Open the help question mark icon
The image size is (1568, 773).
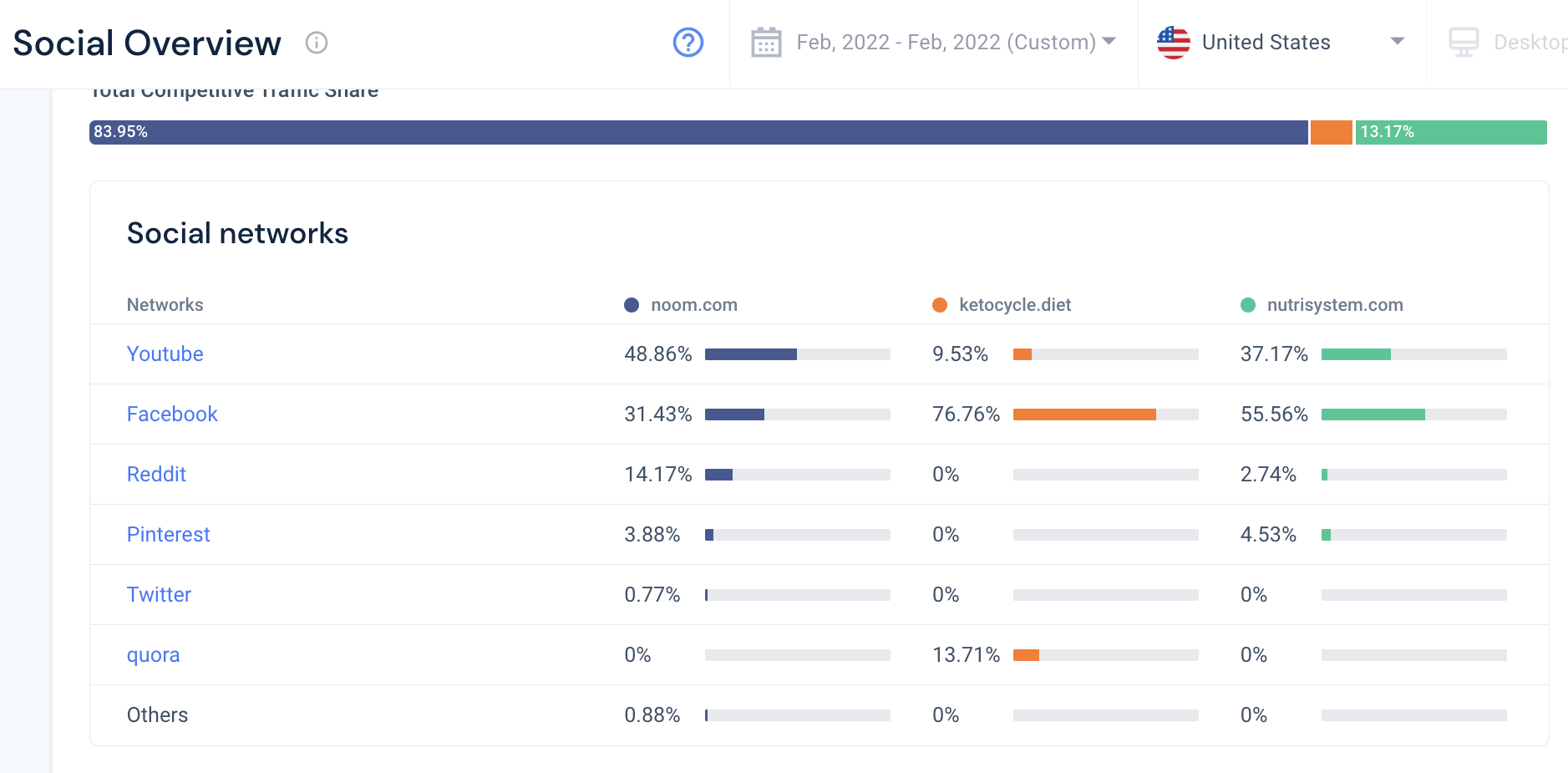(x=688, y=43)
